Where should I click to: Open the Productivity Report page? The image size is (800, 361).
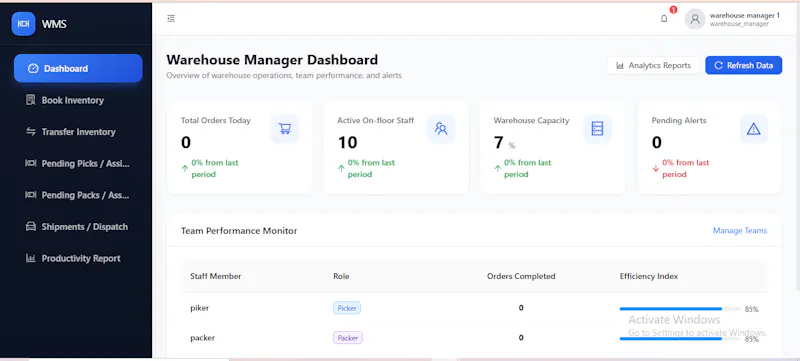click(78, 258)
